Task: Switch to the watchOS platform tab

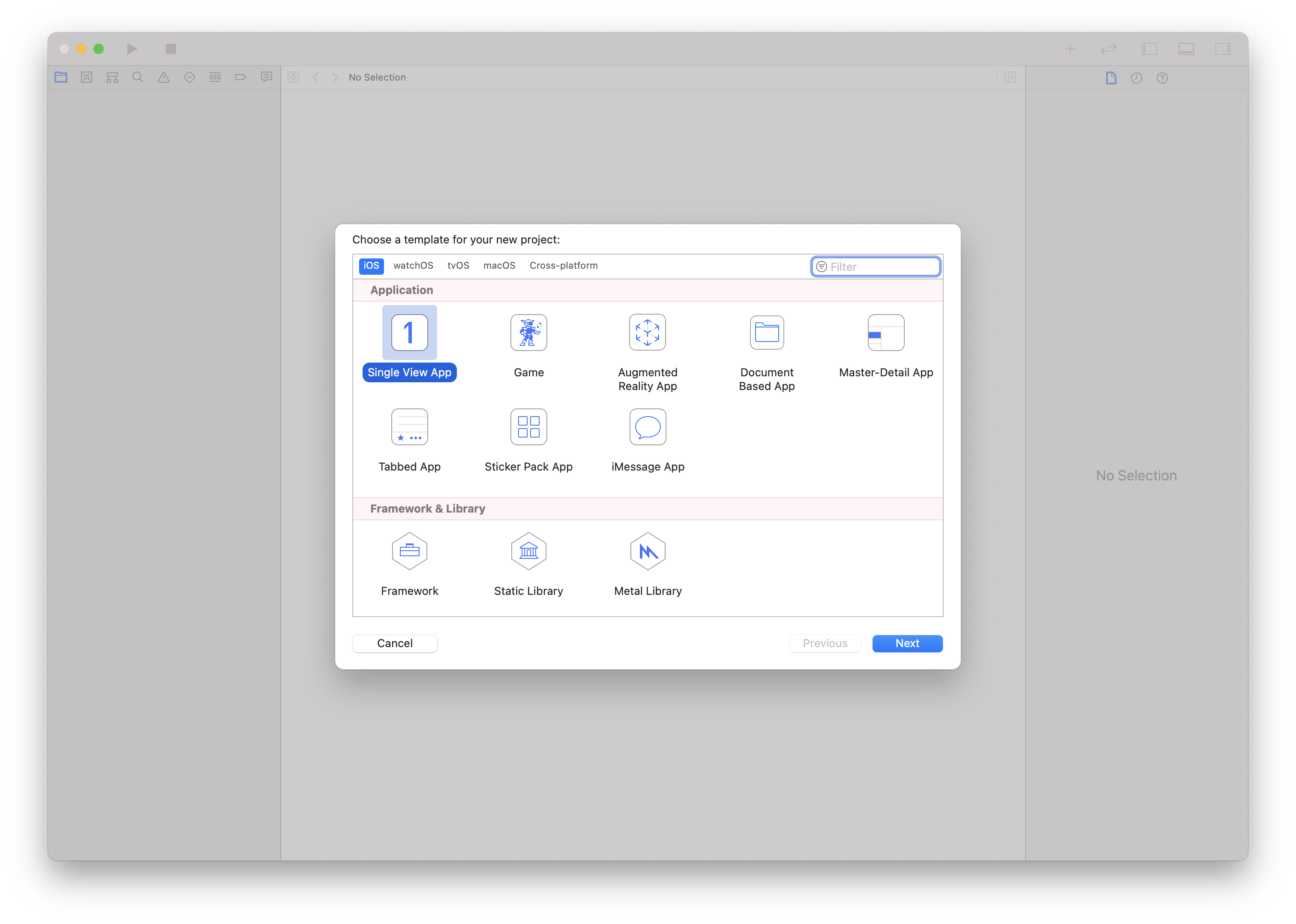Action: point(413,266)
